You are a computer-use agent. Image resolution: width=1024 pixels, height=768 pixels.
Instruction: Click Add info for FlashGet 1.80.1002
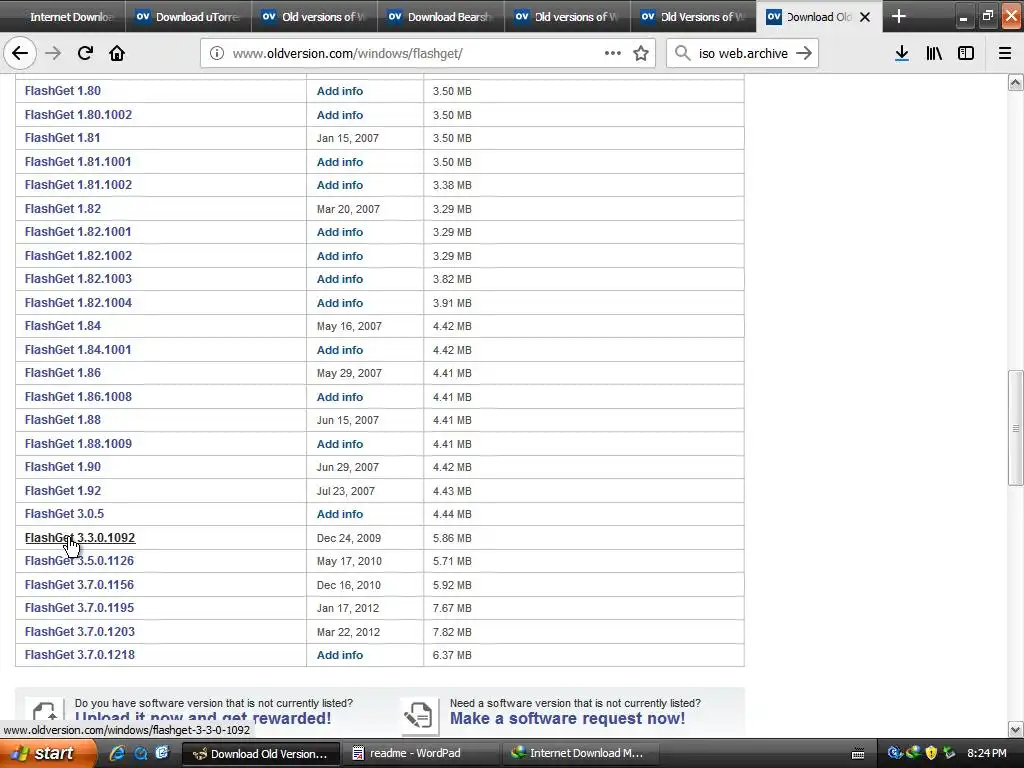point(340,115)
